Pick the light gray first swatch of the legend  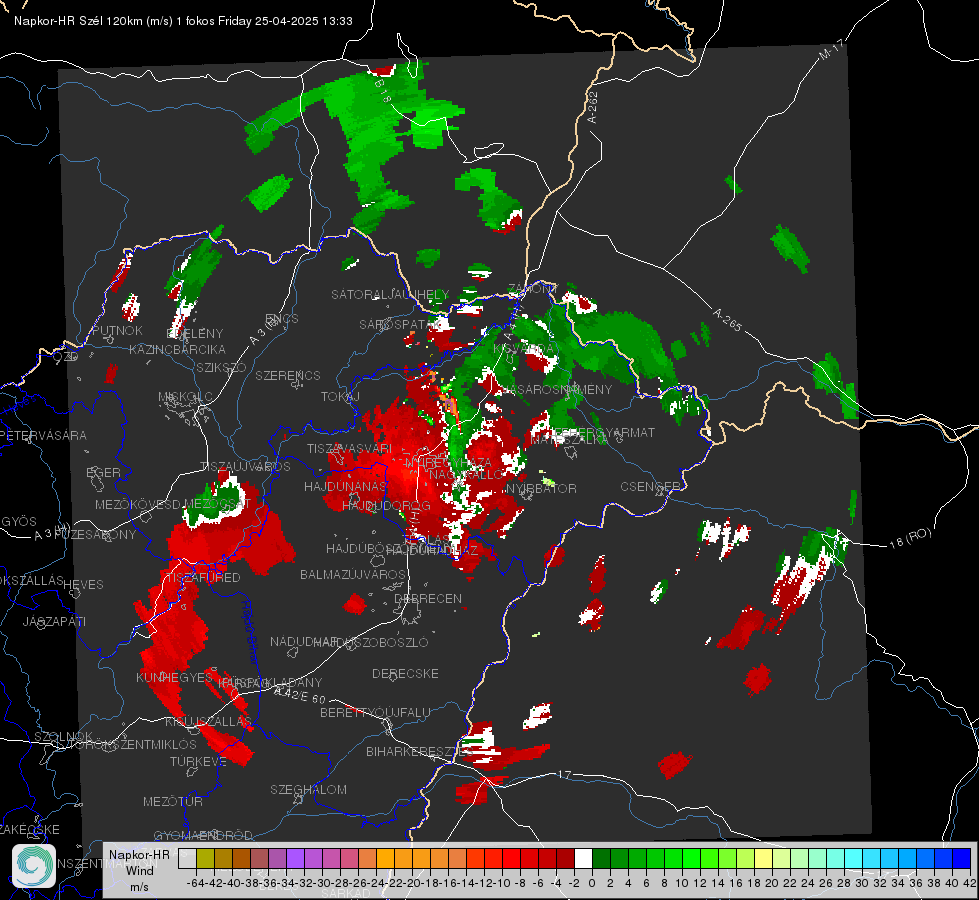(x=187, y=859)
